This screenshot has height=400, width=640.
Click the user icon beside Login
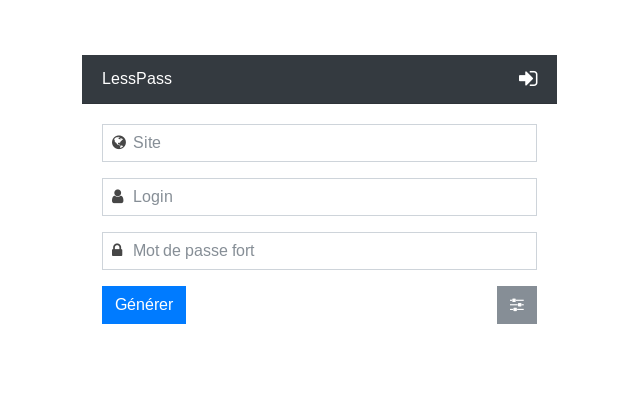click(118, 197)
